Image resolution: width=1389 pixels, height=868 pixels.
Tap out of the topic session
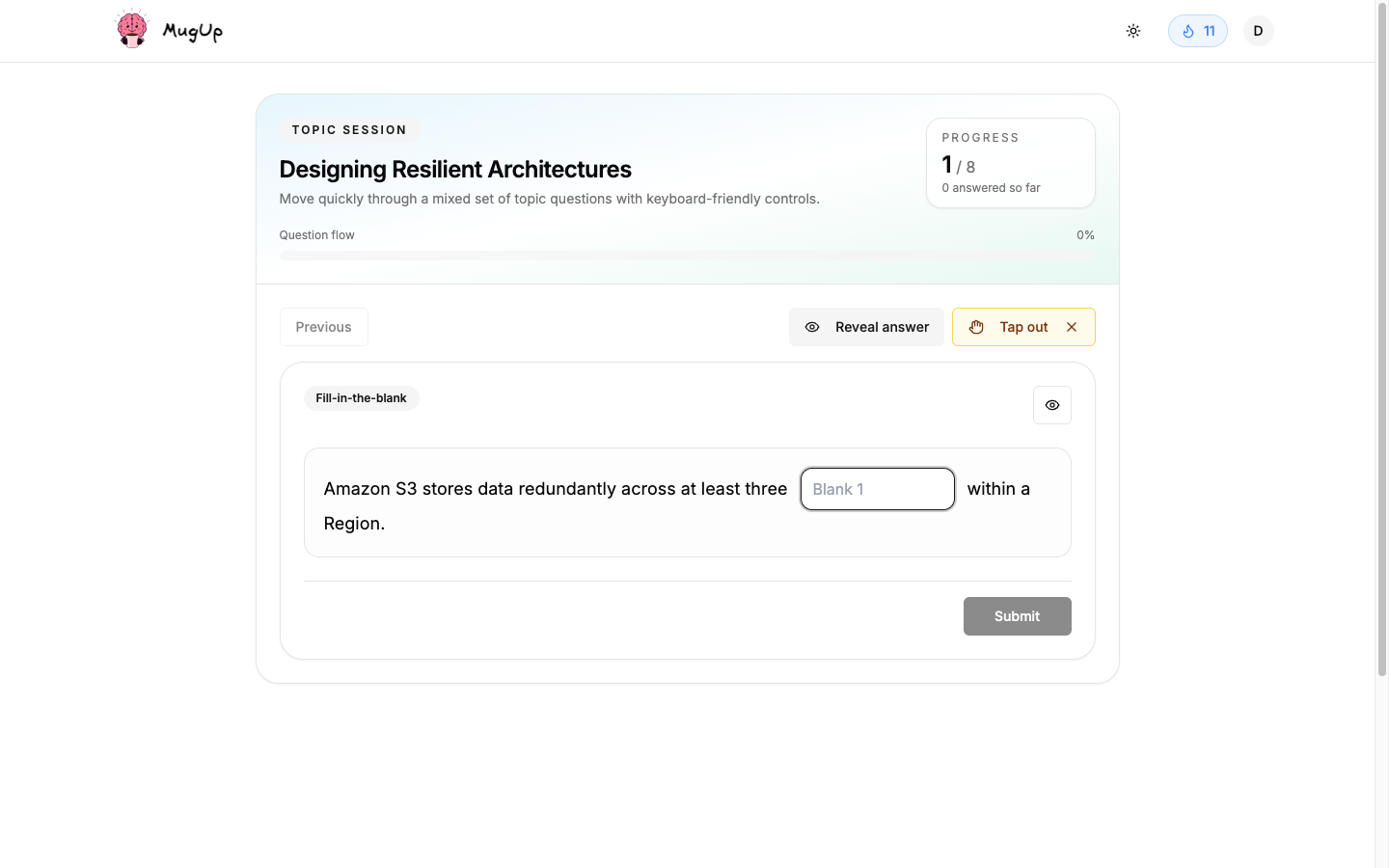point(1023,327)
